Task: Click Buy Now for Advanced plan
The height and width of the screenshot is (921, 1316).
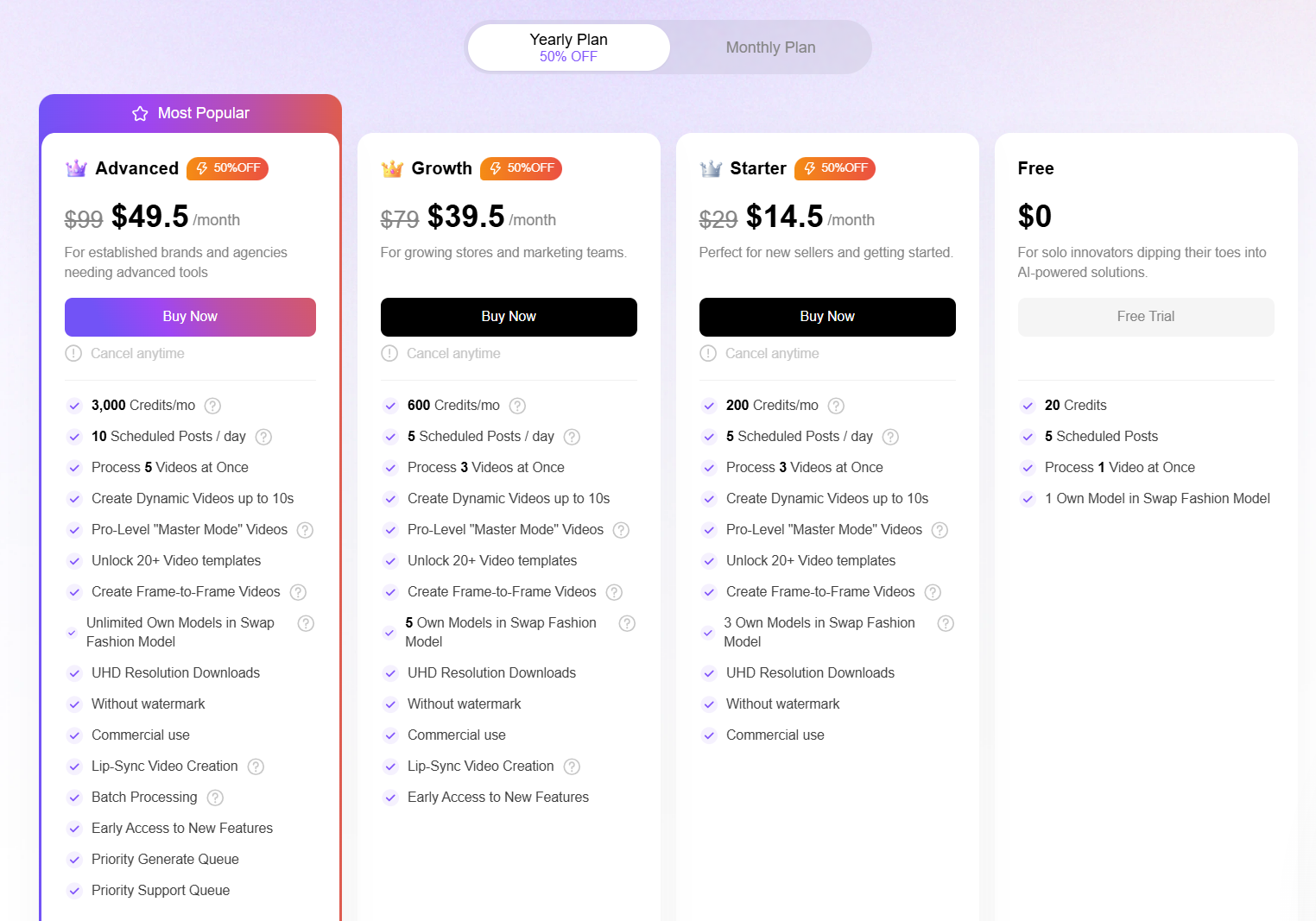Action: point(190,317)
